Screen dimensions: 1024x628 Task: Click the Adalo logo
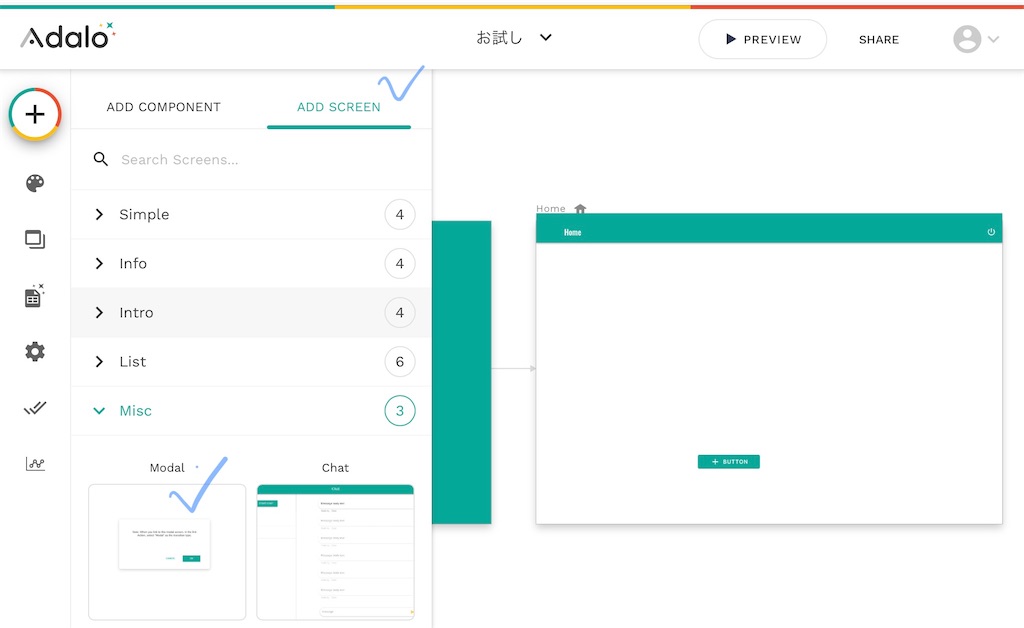[67, 37]
